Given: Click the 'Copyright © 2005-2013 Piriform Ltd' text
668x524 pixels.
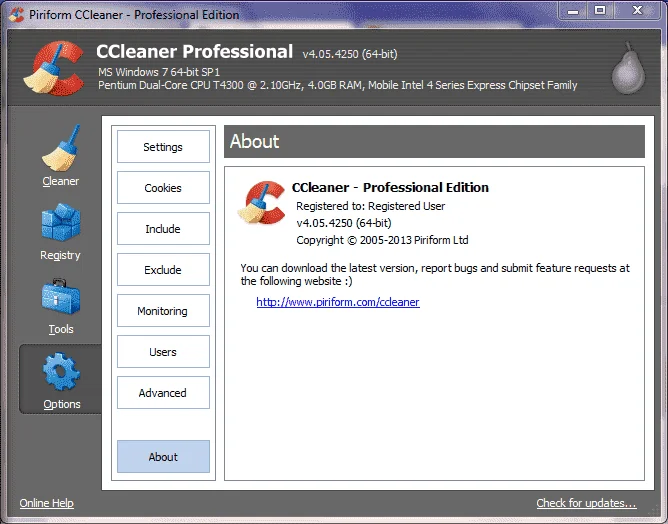Looking at the screenshot, I should point(382,240).
